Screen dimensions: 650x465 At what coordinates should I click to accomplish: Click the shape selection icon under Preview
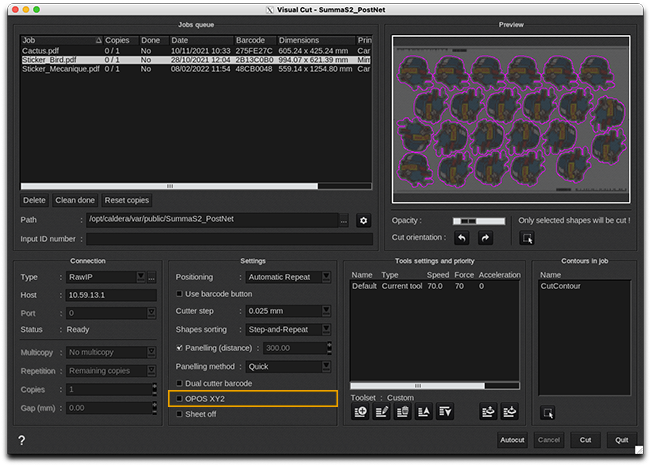coord(528,238)
